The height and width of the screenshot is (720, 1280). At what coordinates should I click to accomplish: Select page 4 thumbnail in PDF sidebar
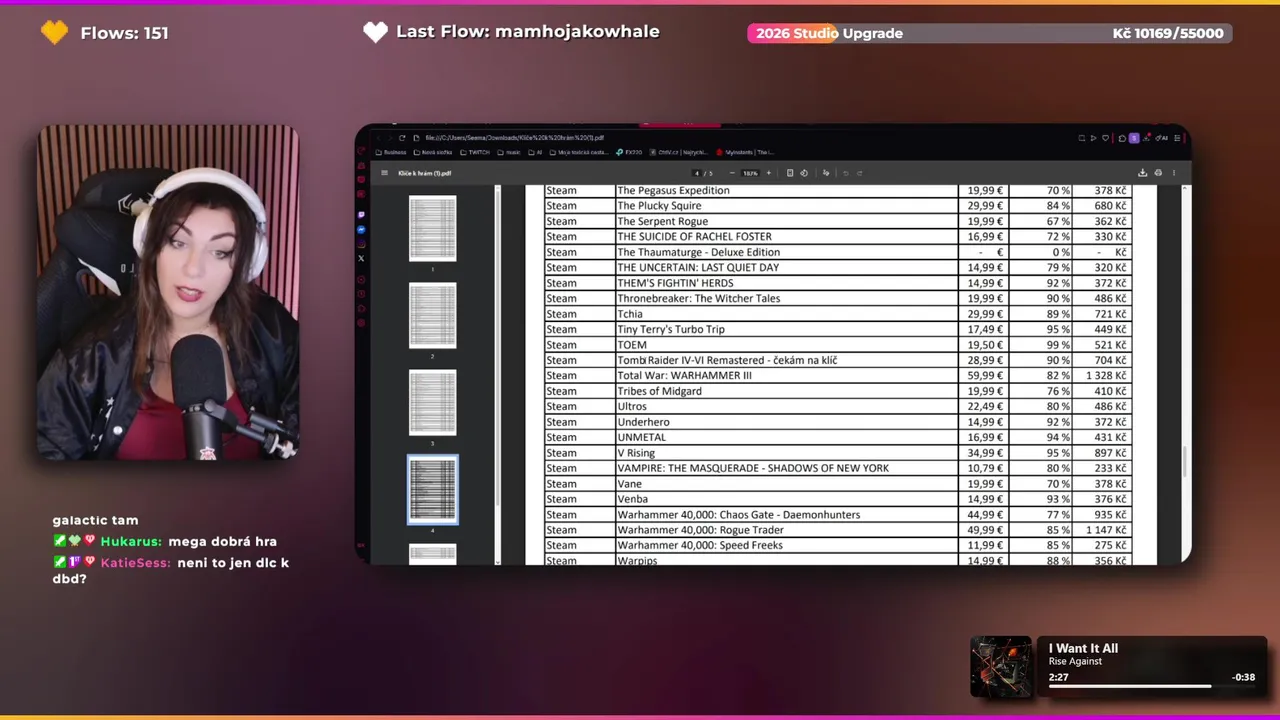[x=433, y=489]
